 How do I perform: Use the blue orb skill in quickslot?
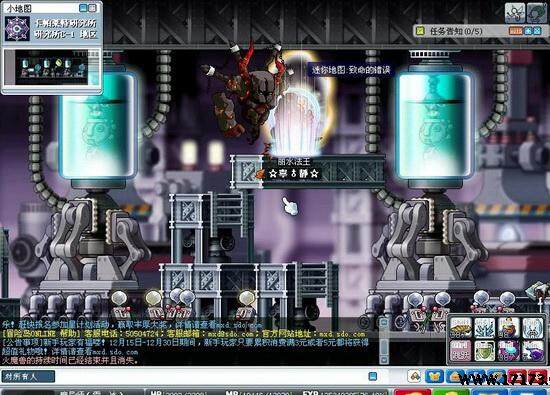tap(508, 350)
